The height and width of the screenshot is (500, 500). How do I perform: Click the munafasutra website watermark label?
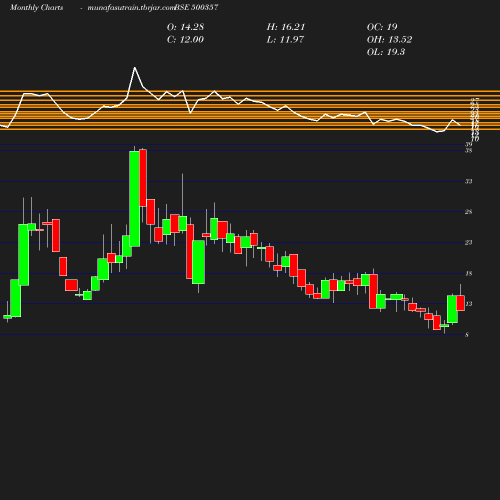pyautogui.click(x=131, y=7)
